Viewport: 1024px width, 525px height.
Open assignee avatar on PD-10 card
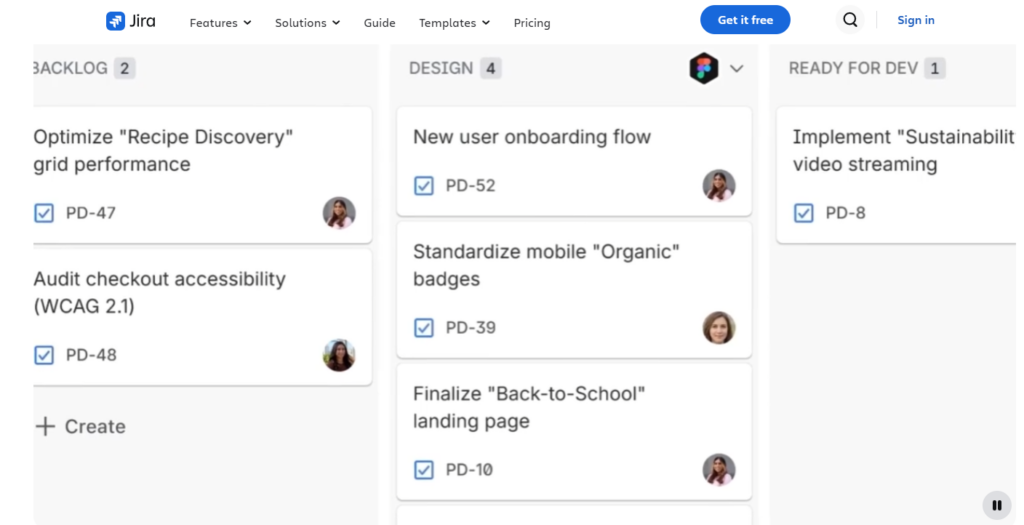(719, 469)
